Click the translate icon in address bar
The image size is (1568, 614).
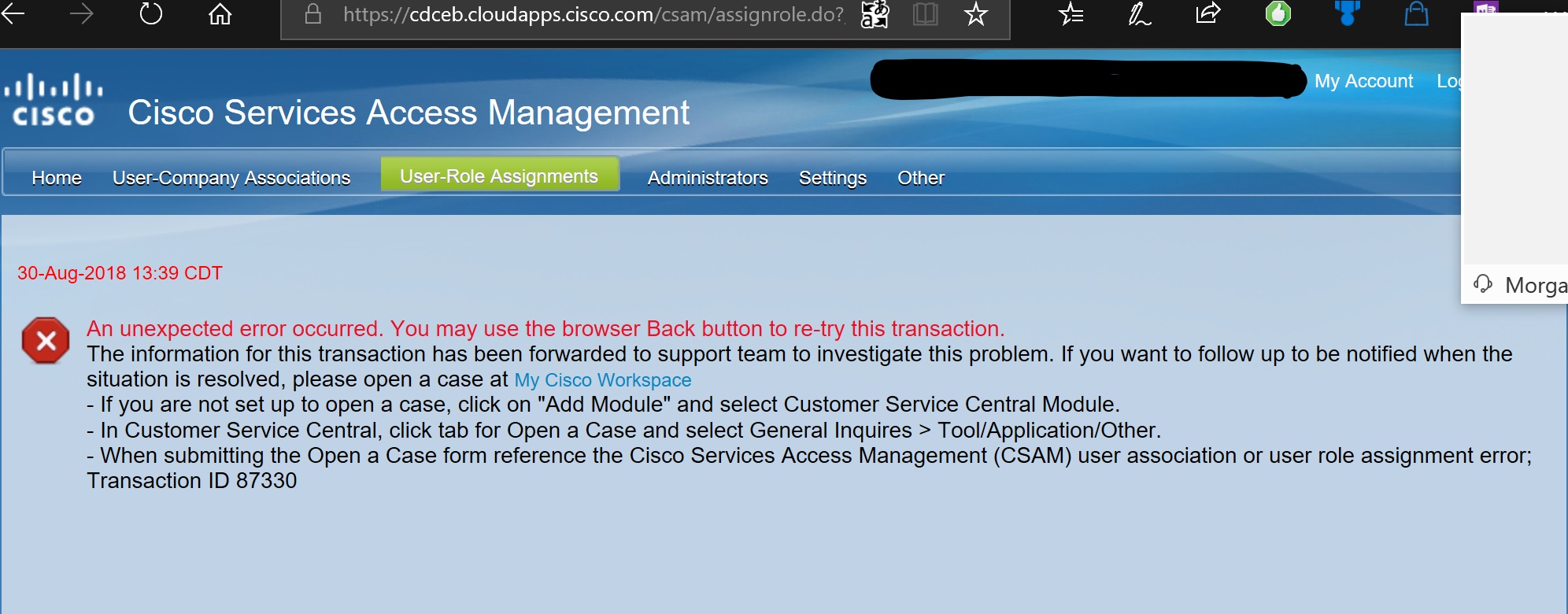[x=875, y=14]
